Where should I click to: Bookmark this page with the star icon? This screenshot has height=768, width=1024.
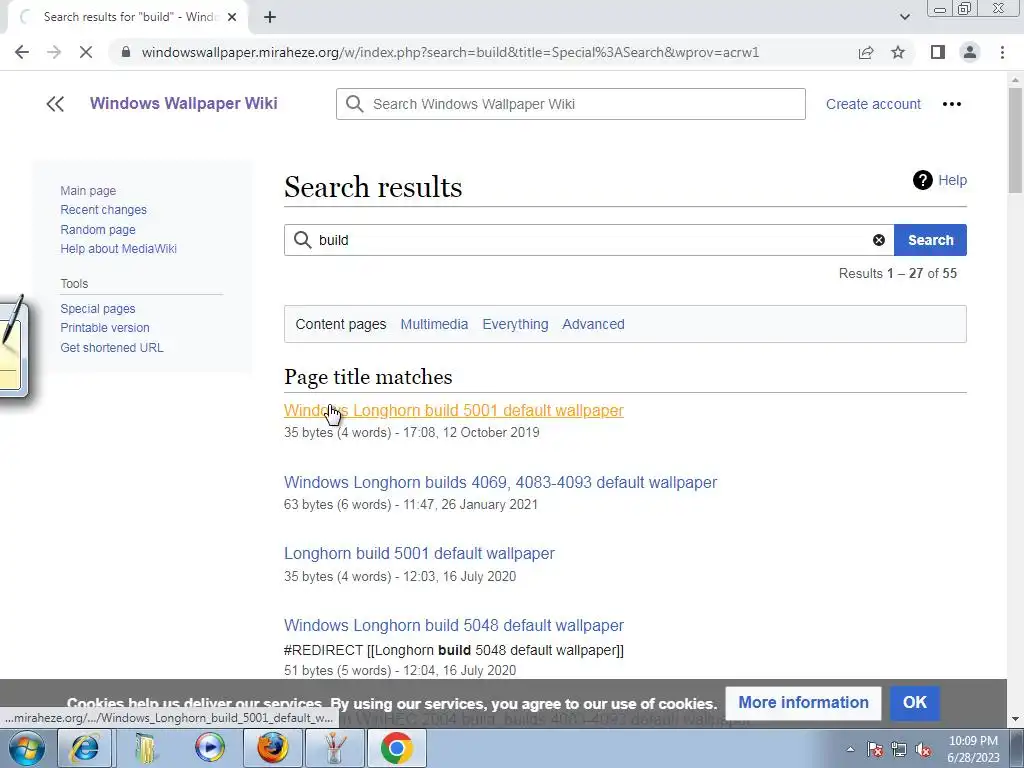[x=898, y=52]
